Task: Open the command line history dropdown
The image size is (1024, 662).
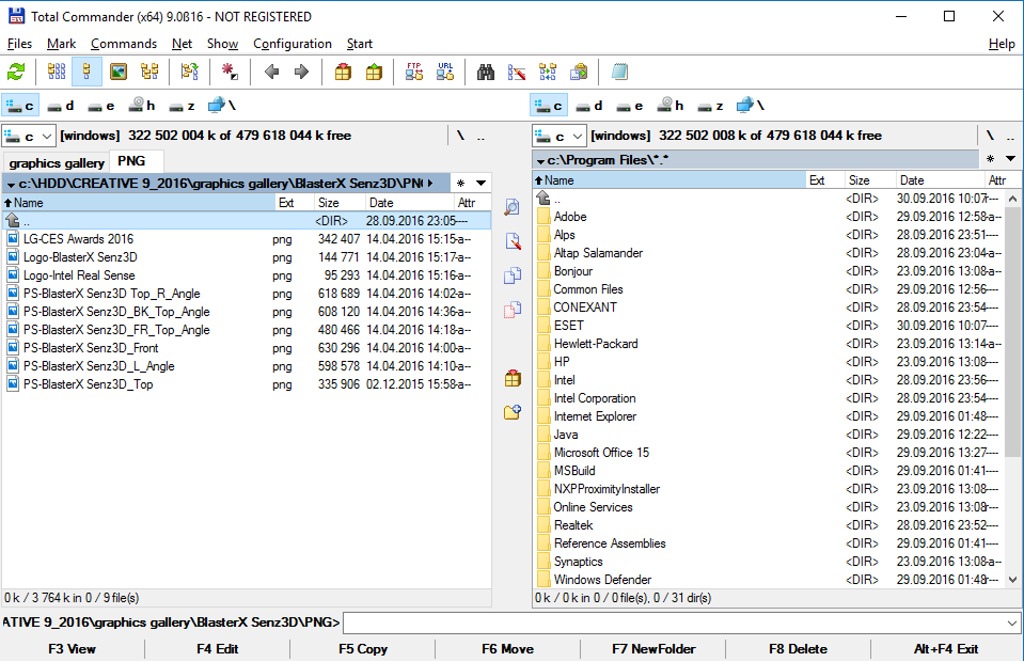Action: tap(1014, 623)
